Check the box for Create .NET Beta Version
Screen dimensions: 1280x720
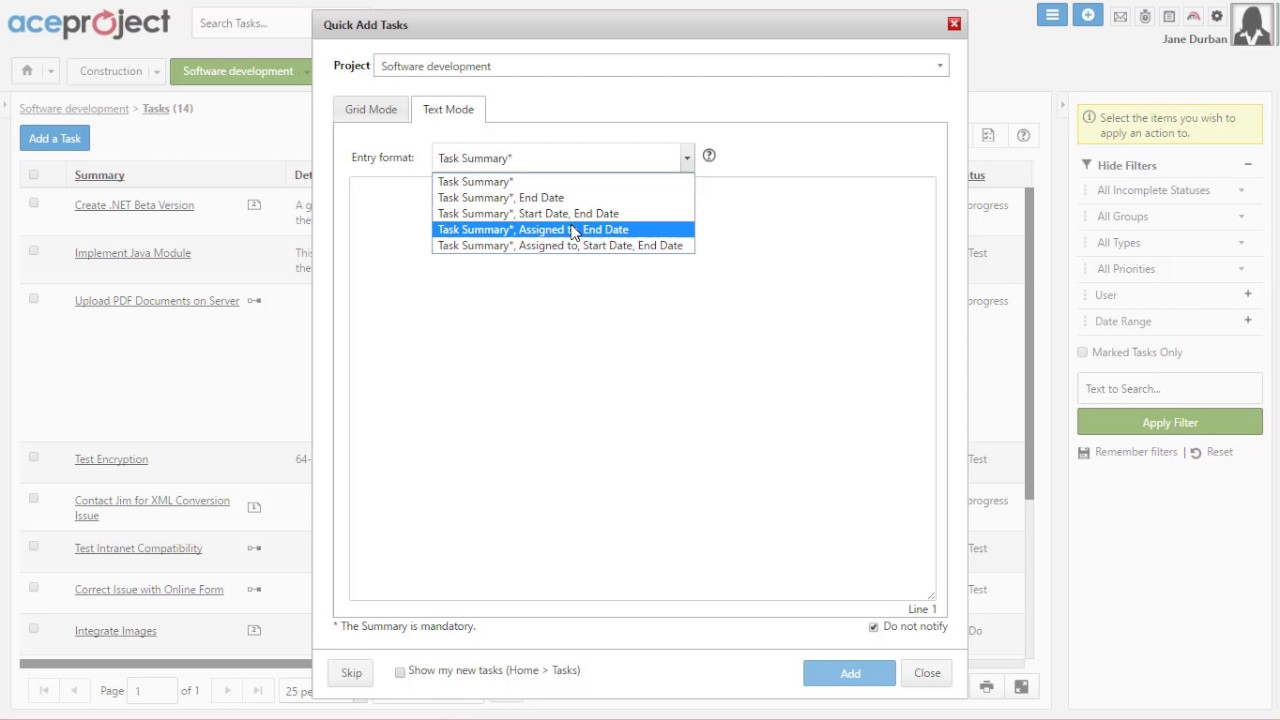(33, 203)
